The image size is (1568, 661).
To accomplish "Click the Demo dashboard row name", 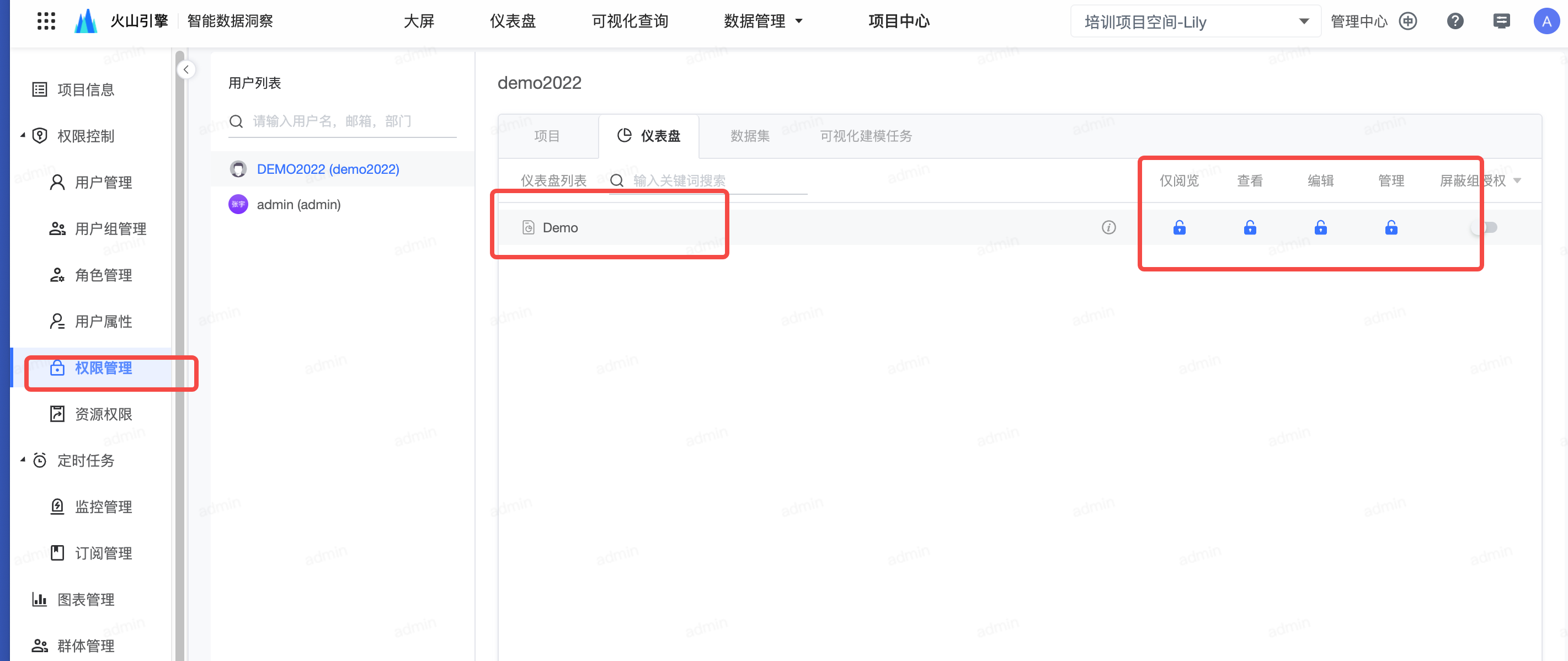I will click(560, 228).
